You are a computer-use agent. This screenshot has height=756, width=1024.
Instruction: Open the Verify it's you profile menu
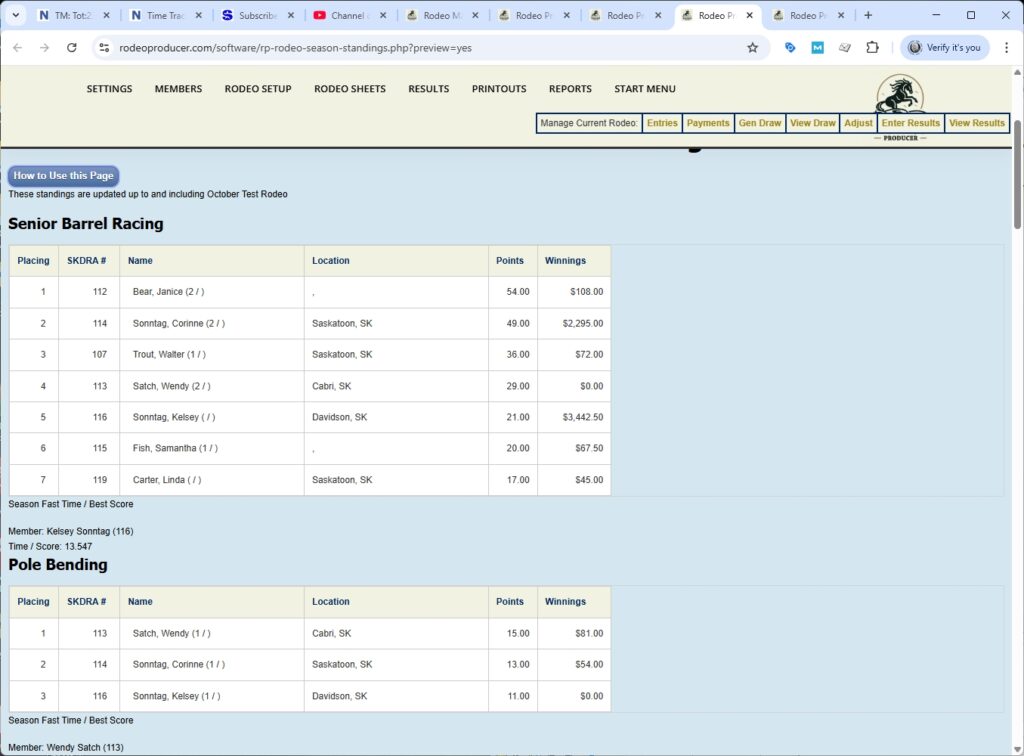click(x=944, y=47)
